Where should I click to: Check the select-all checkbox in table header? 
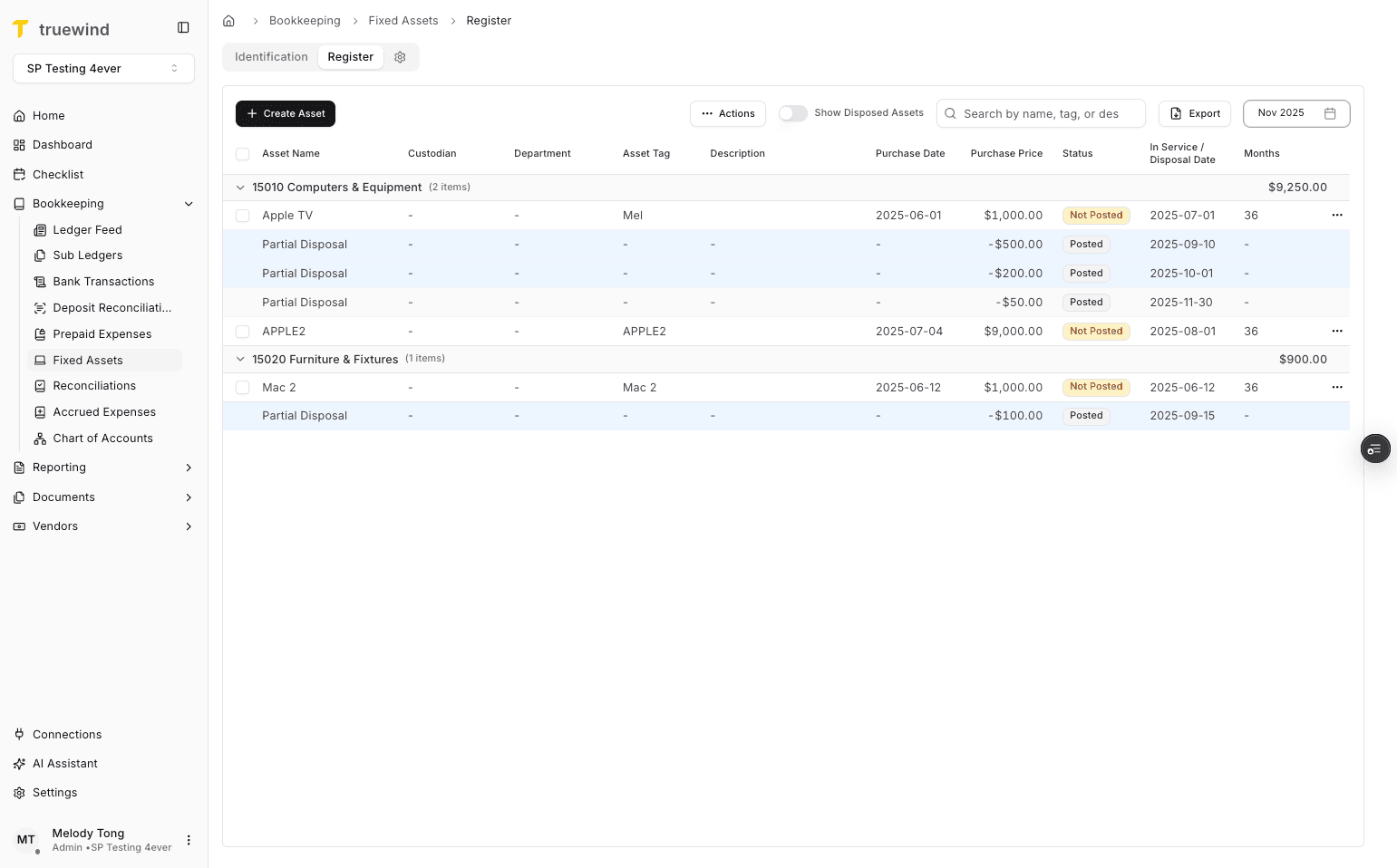click(x=242, y=154)
